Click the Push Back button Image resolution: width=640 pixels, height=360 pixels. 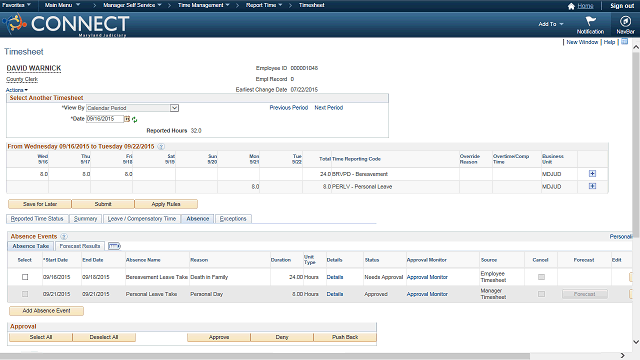coord(345,337)
